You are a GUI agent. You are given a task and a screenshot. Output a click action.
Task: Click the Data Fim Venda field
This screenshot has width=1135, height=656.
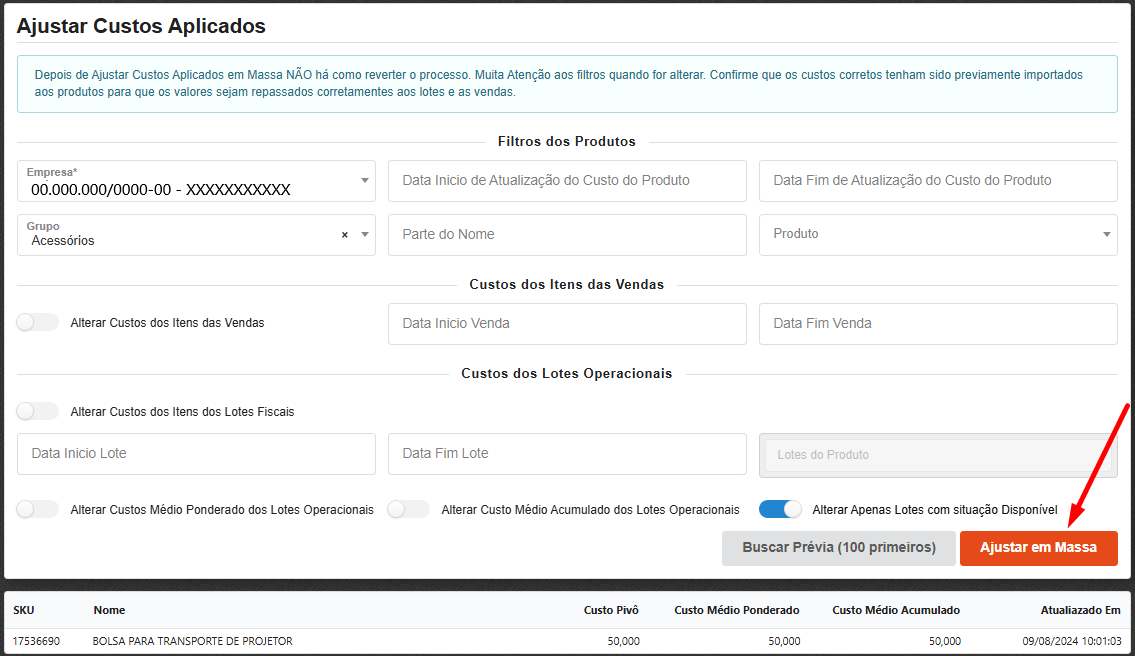click(937, 324)
